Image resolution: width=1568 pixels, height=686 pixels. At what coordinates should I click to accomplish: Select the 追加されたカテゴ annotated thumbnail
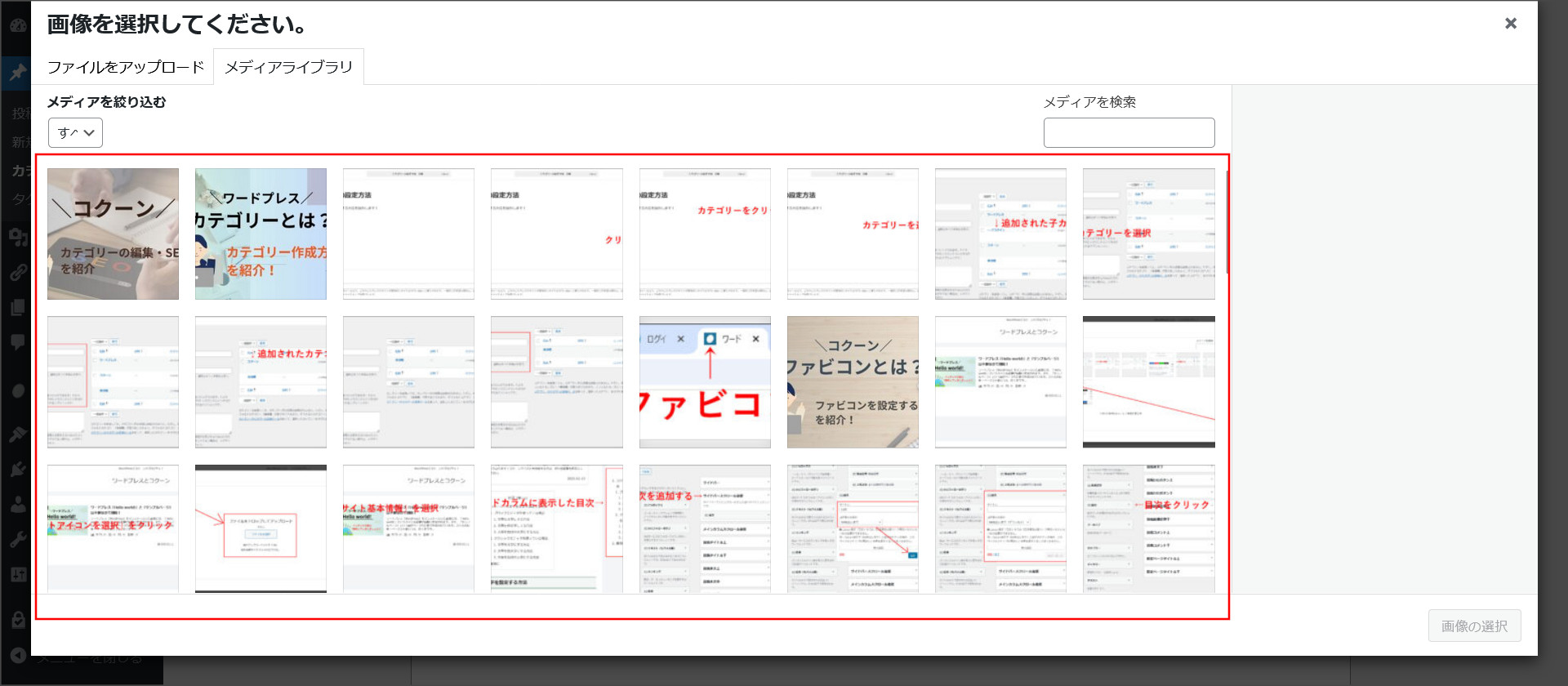[261, 382]
